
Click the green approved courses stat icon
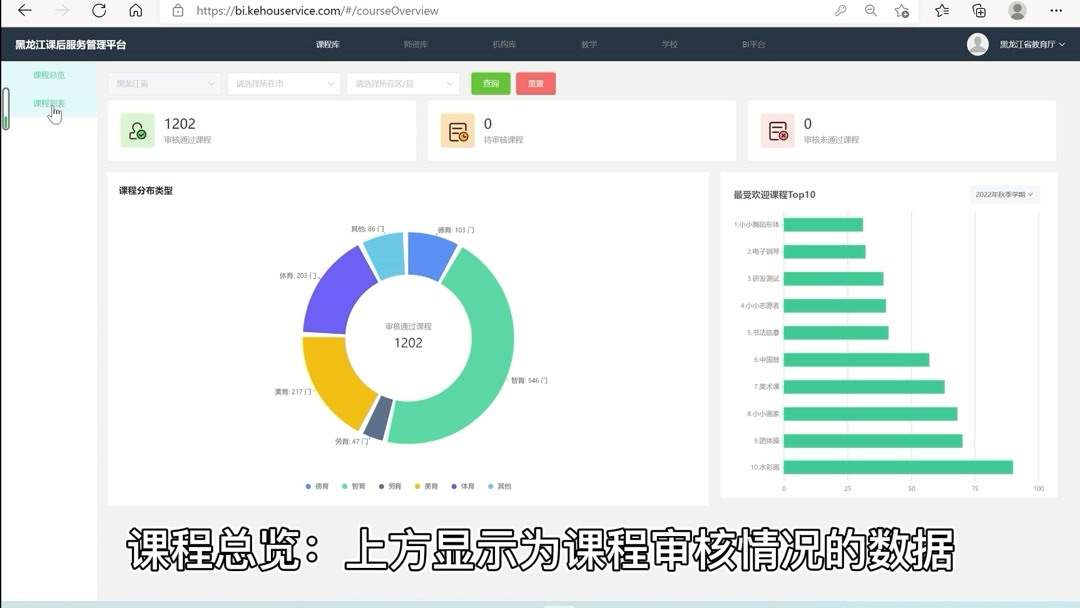pos(138,130)
